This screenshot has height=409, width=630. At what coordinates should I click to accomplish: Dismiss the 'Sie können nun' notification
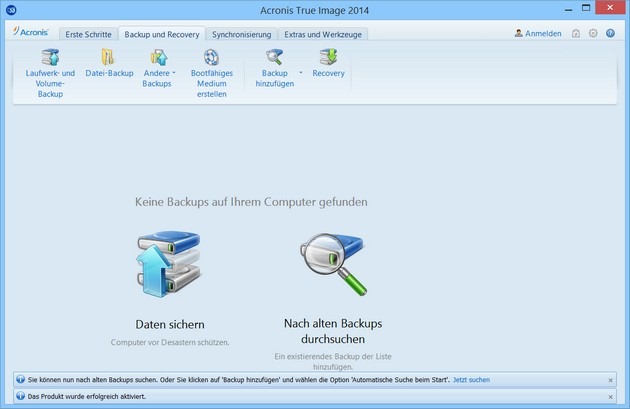coord(610,380)
